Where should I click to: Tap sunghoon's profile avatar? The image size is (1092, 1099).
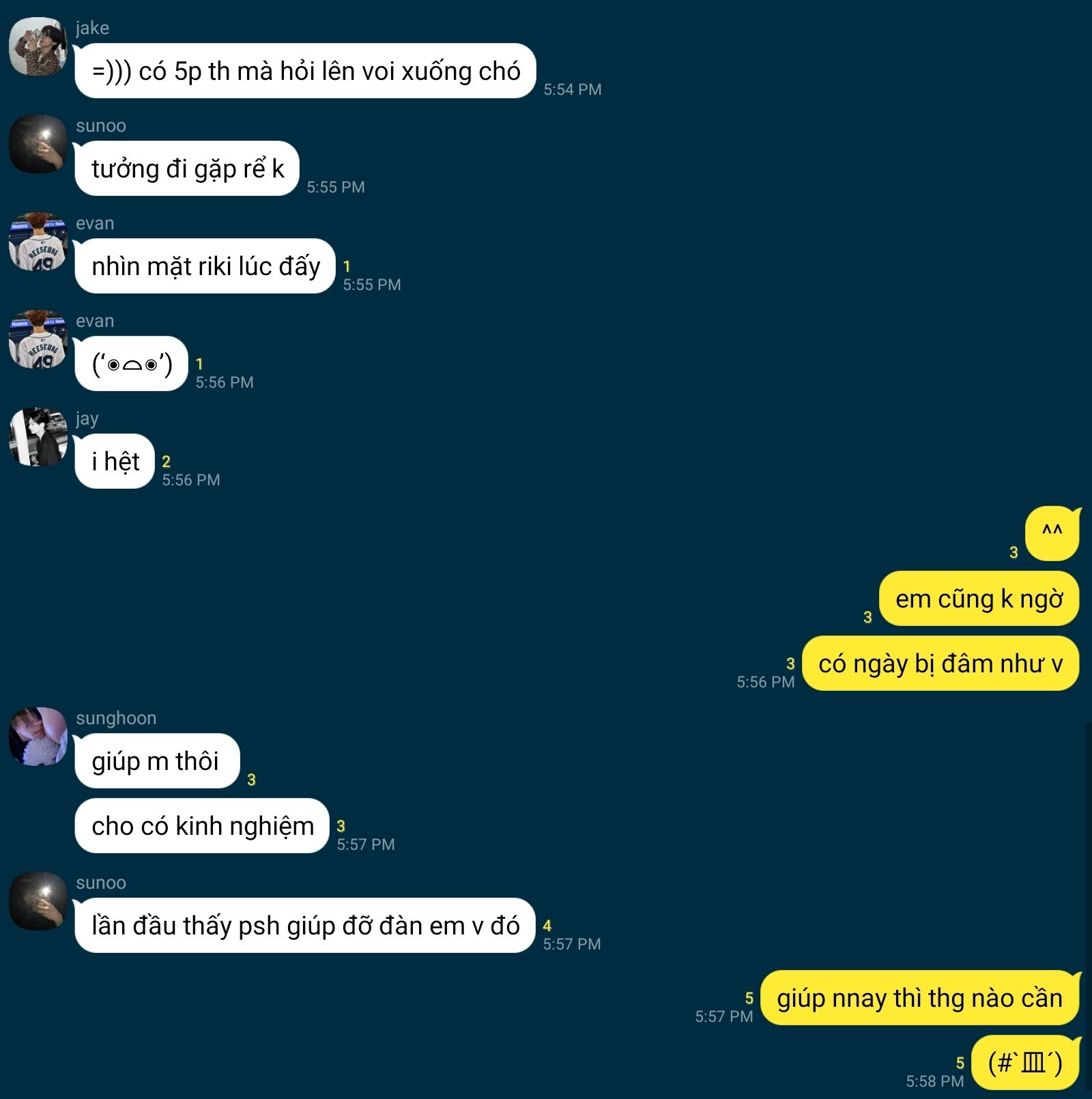coord(38,737)
